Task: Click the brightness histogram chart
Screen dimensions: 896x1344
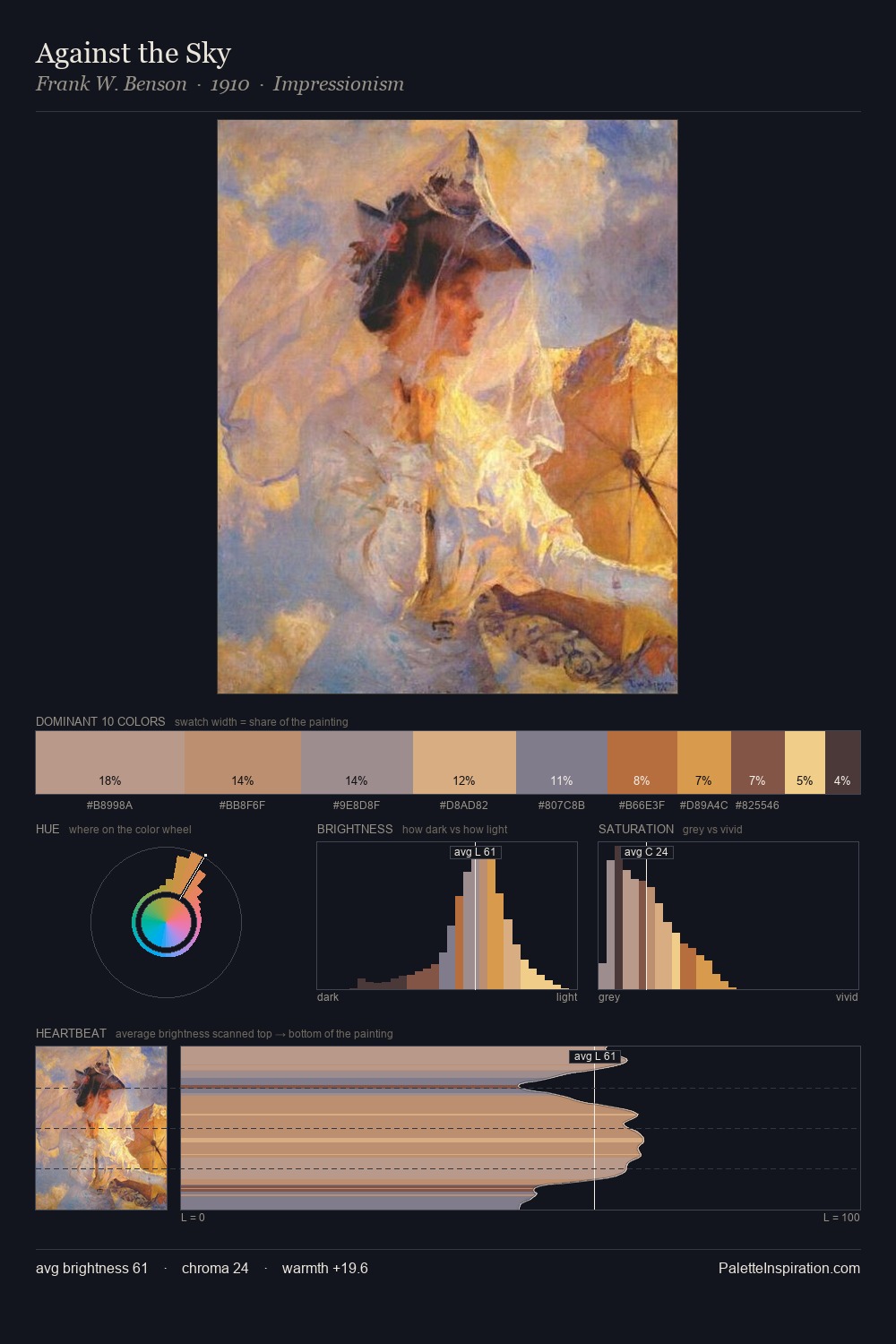Action: pyautogui.click(x=447, y=916)
